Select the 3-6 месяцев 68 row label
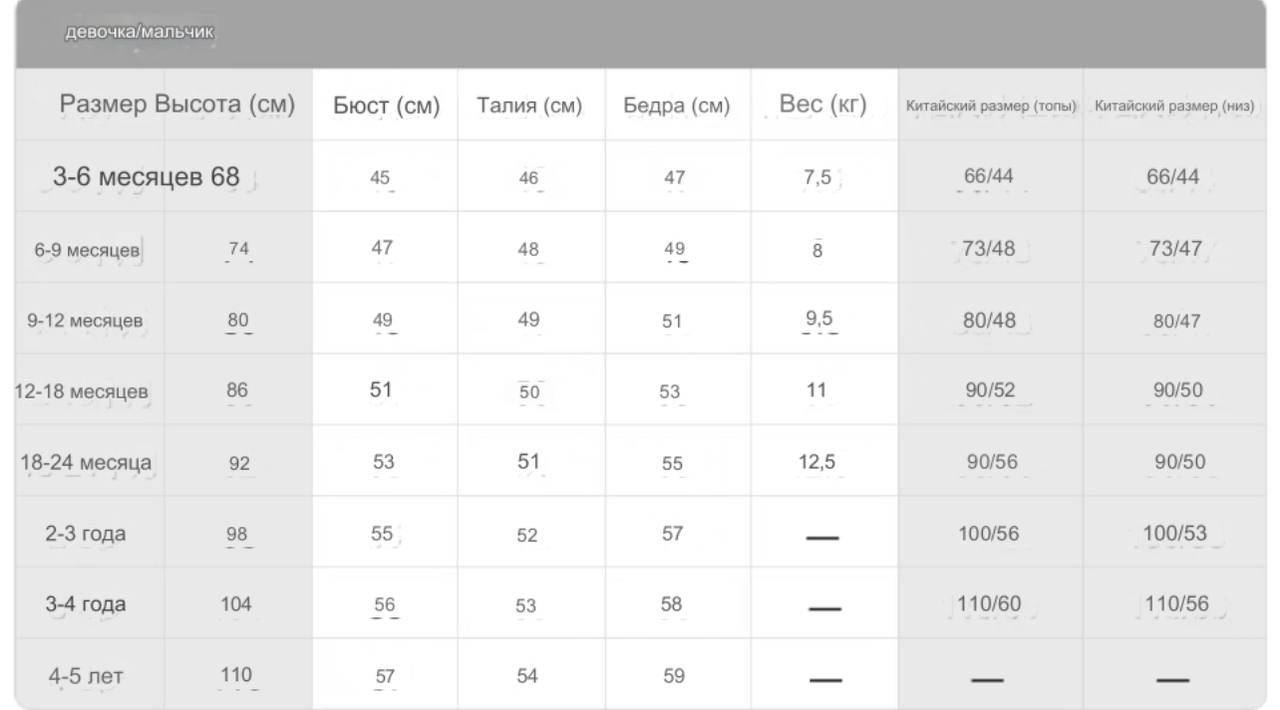 click(146, 177)
